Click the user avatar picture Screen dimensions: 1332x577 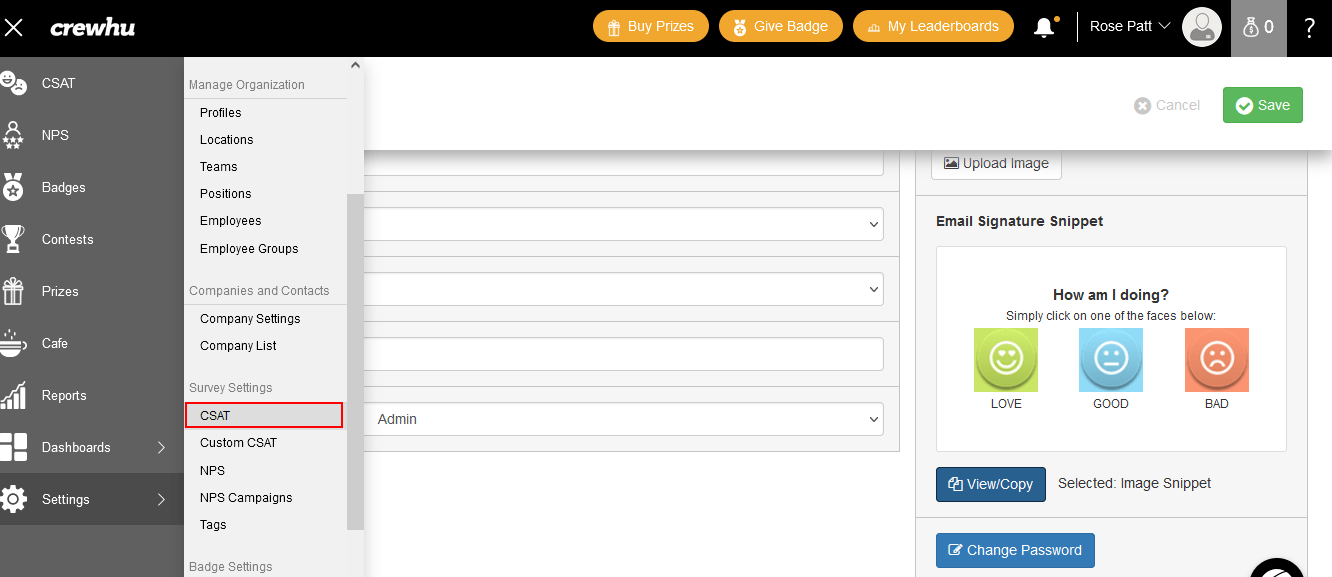(1201, 27)
